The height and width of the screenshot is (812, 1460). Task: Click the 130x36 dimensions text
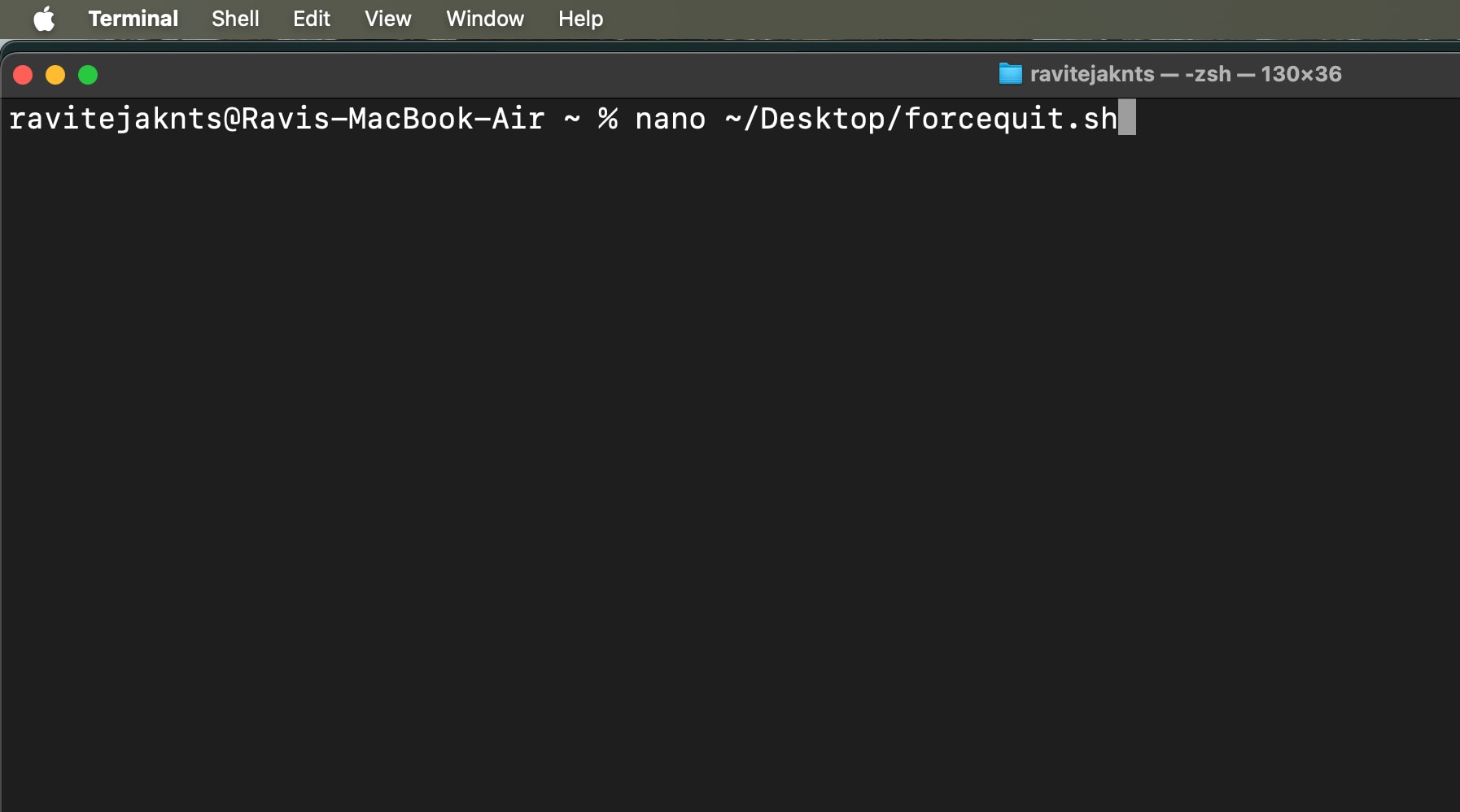(x=1300, y=74)
